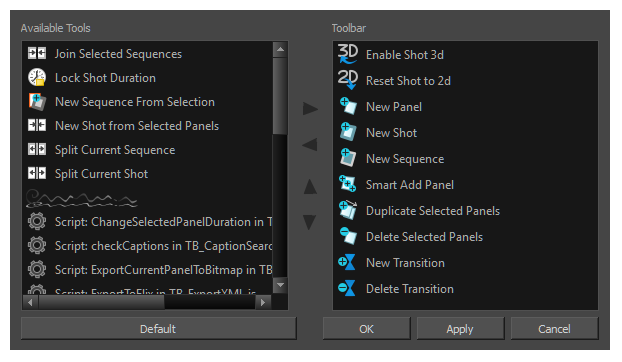Select 'Enable Shot 3d' text in Toolbar list
The image size is (622, 362).
coord(405,55)
